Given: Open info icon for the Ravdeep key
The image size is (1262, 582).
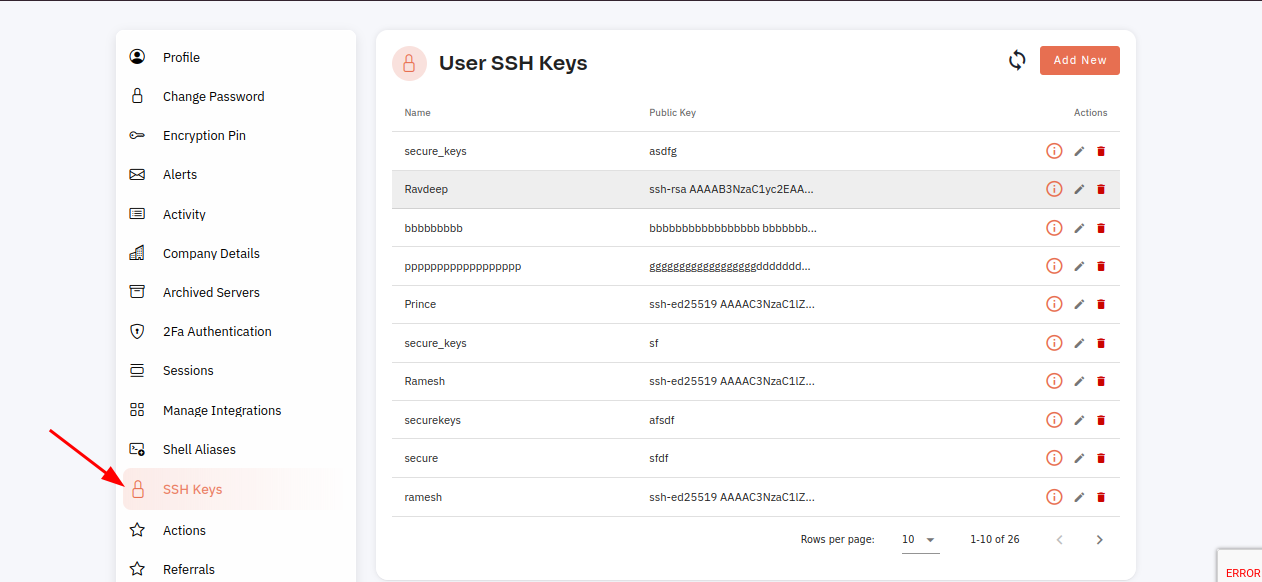Looking at the screenshot, I should tap(1054, 189).
